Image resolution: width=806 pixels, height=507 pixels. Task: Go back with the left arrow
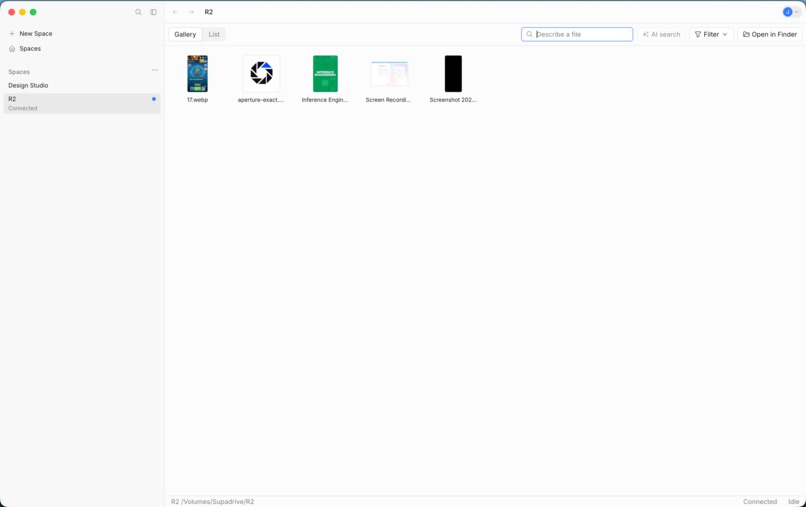176,12
